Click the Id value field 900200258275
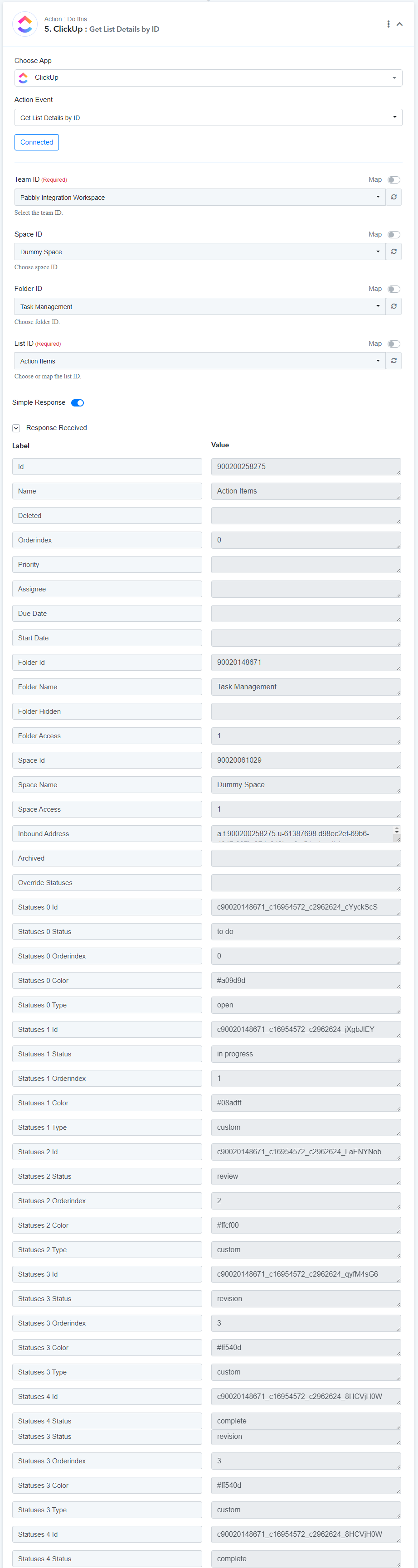418x1568 pixels. [306, 467]
